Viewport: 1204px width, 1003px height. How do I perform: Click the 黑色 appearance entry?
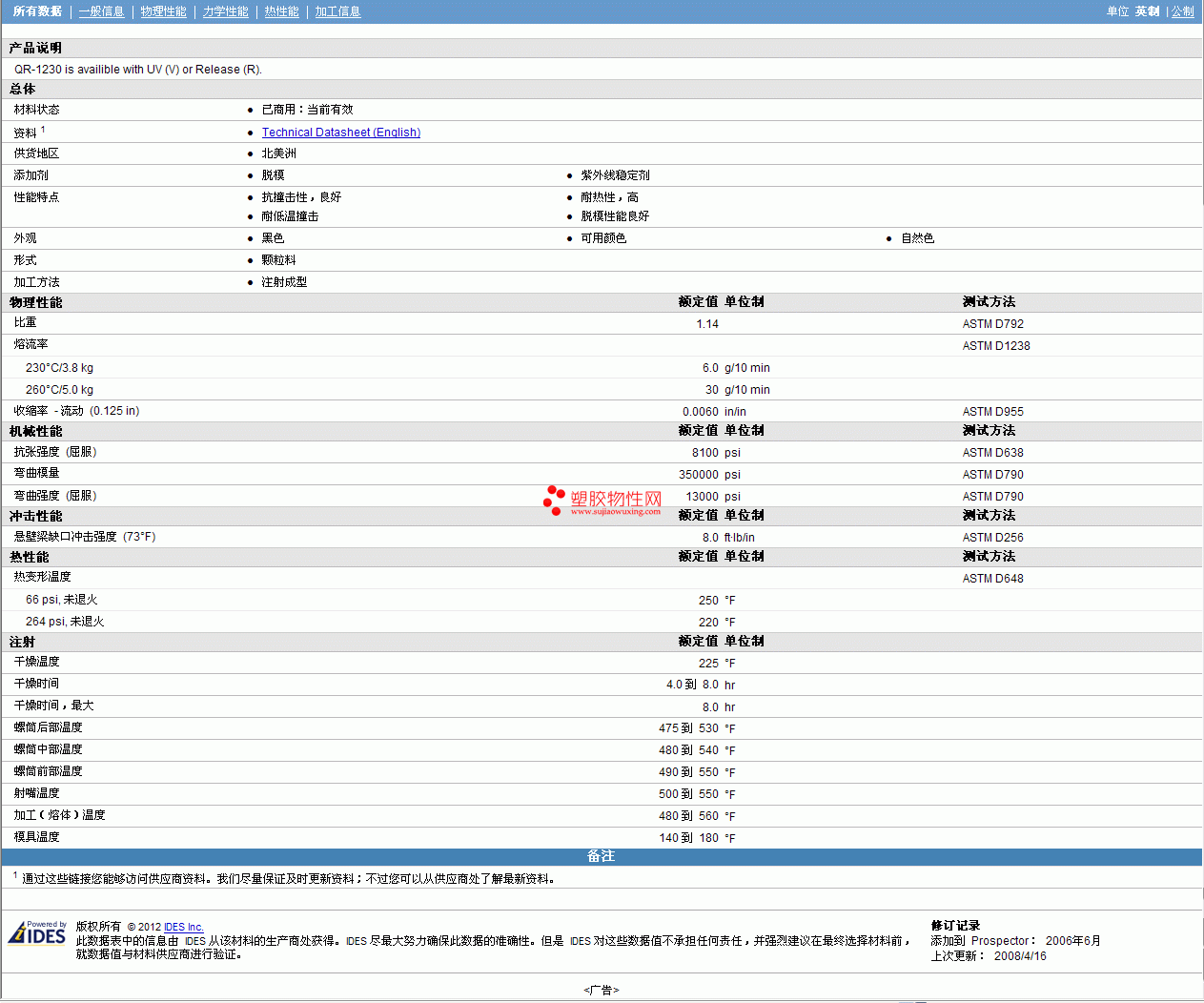coord(273,238)
